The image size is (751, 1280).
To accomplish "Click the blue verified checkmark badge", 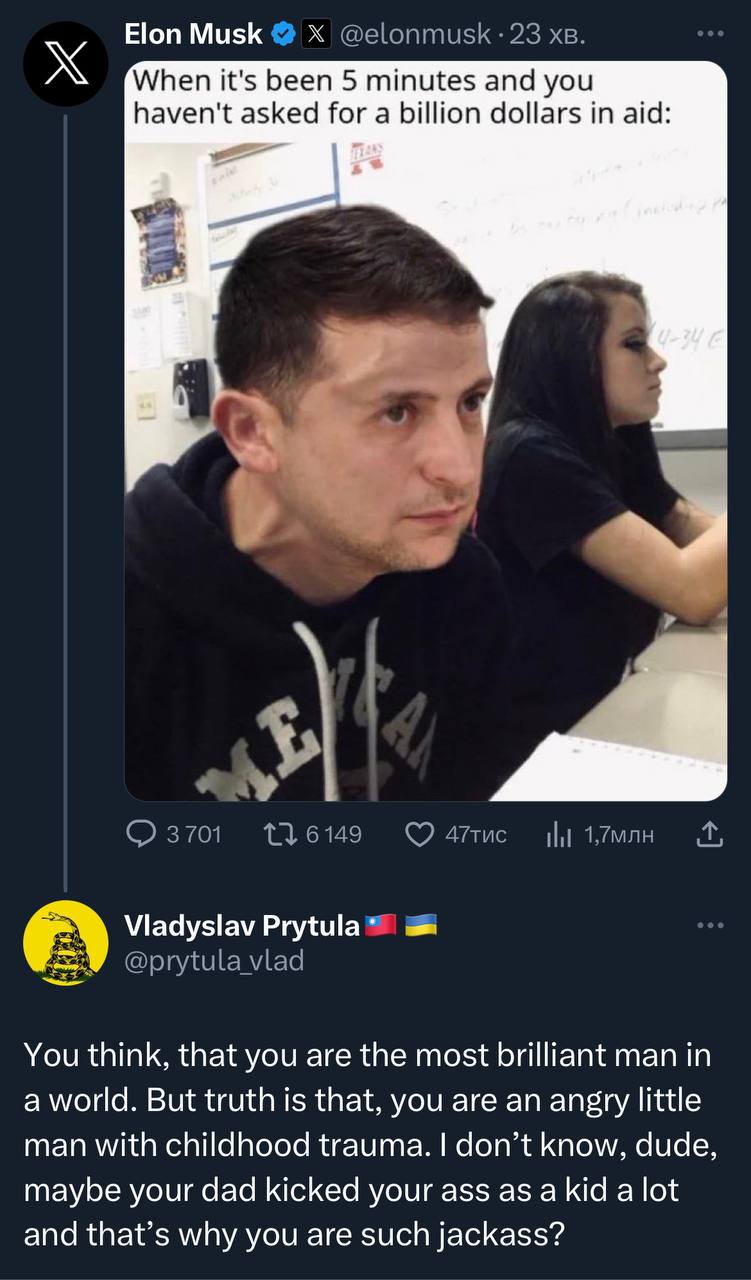I will tap(283, 35).
